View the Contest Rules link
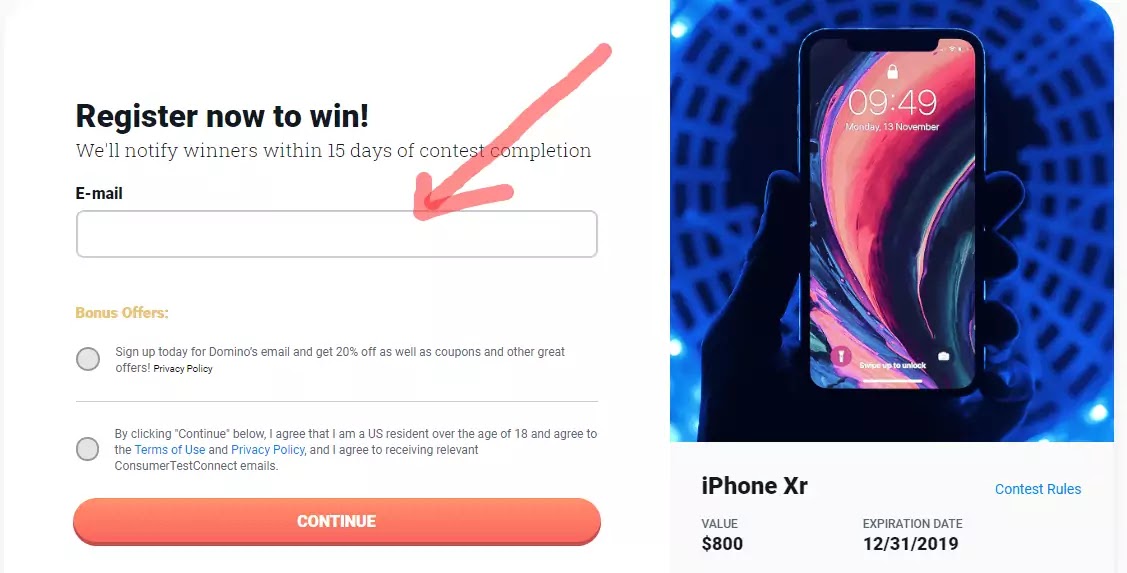The image size is (1127, 573). (x=1038, y=489)
